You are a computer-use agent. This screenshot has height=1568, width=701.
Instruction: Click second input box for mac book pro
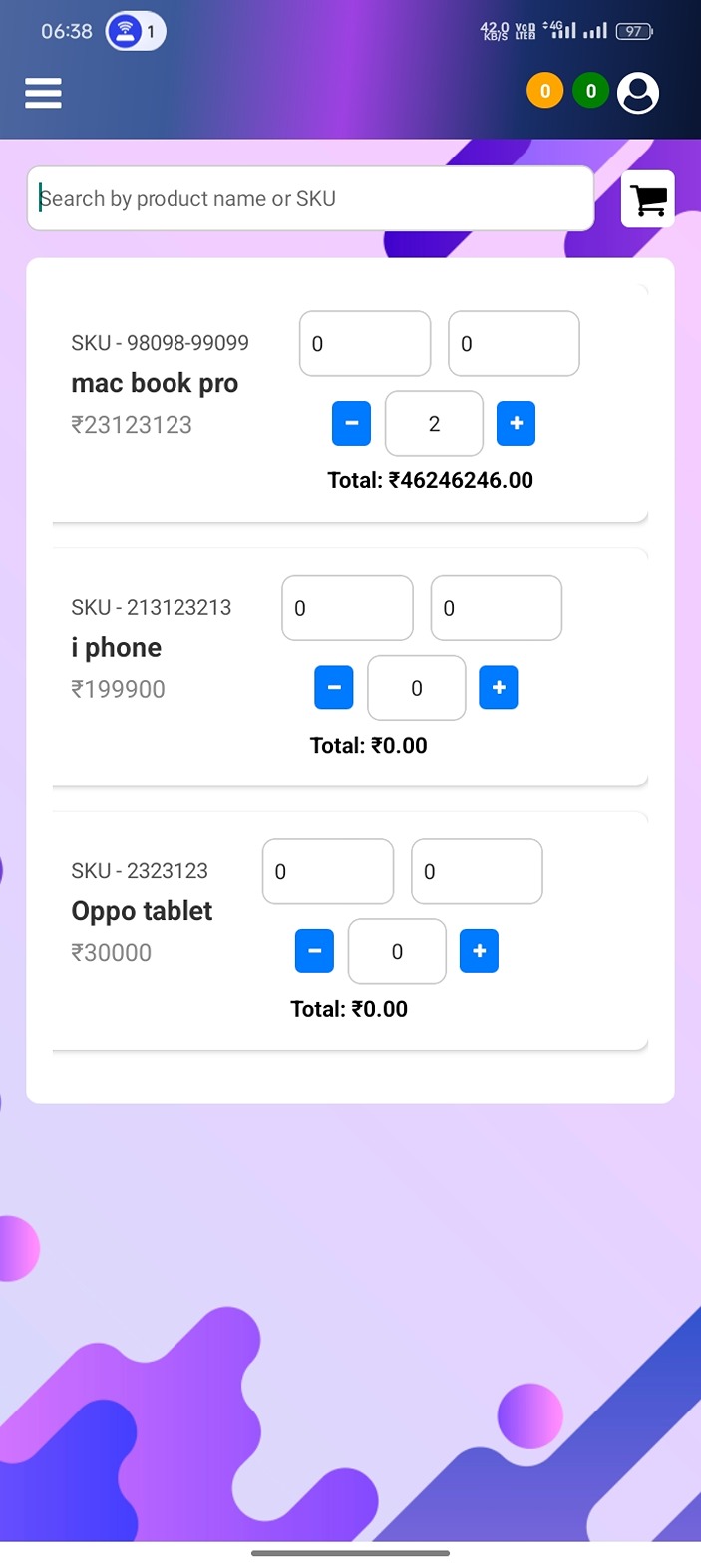(x=514, y=344)
